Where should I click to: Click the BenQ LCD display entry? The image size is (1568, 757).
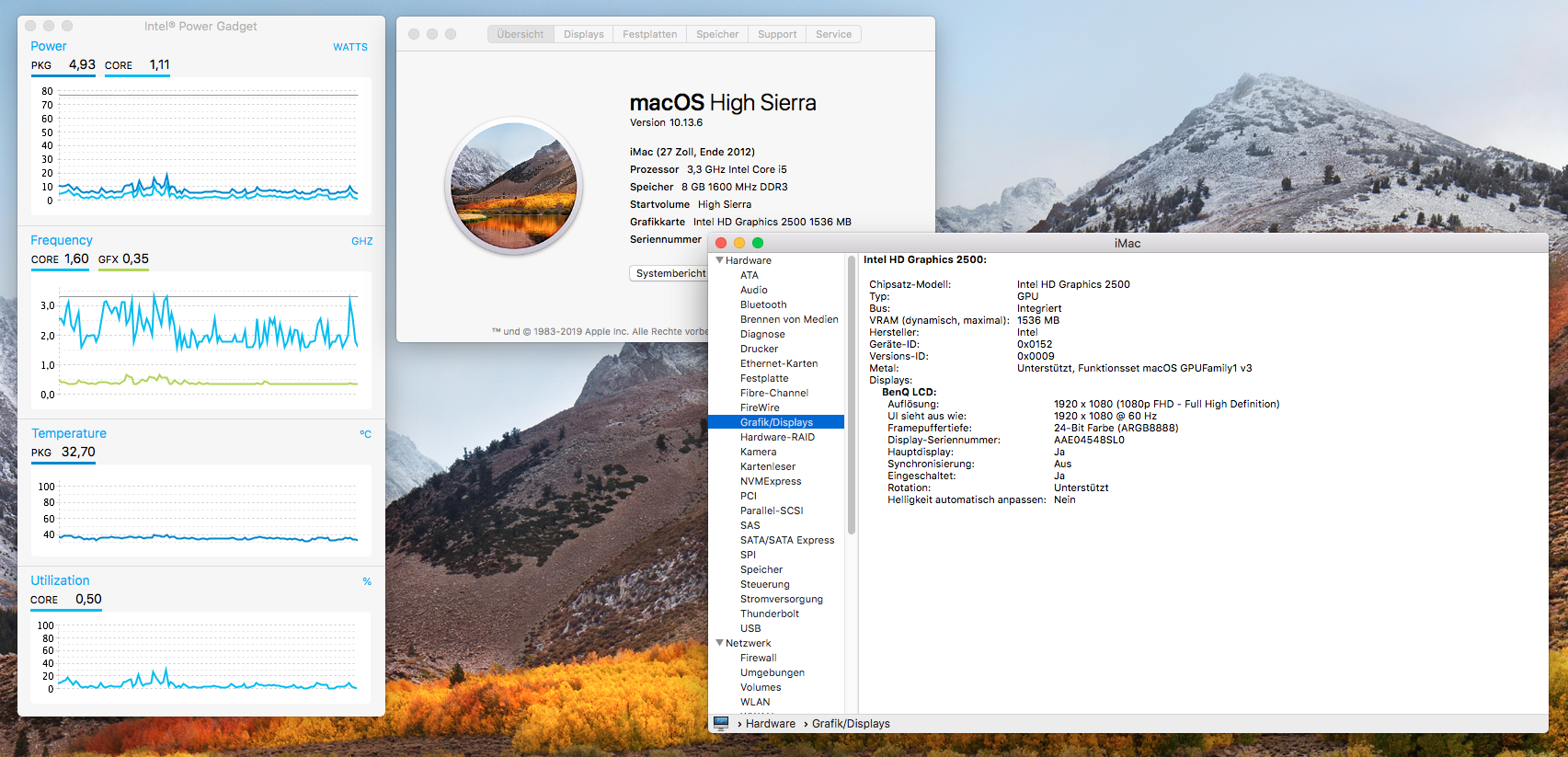[x=909, y=392]
